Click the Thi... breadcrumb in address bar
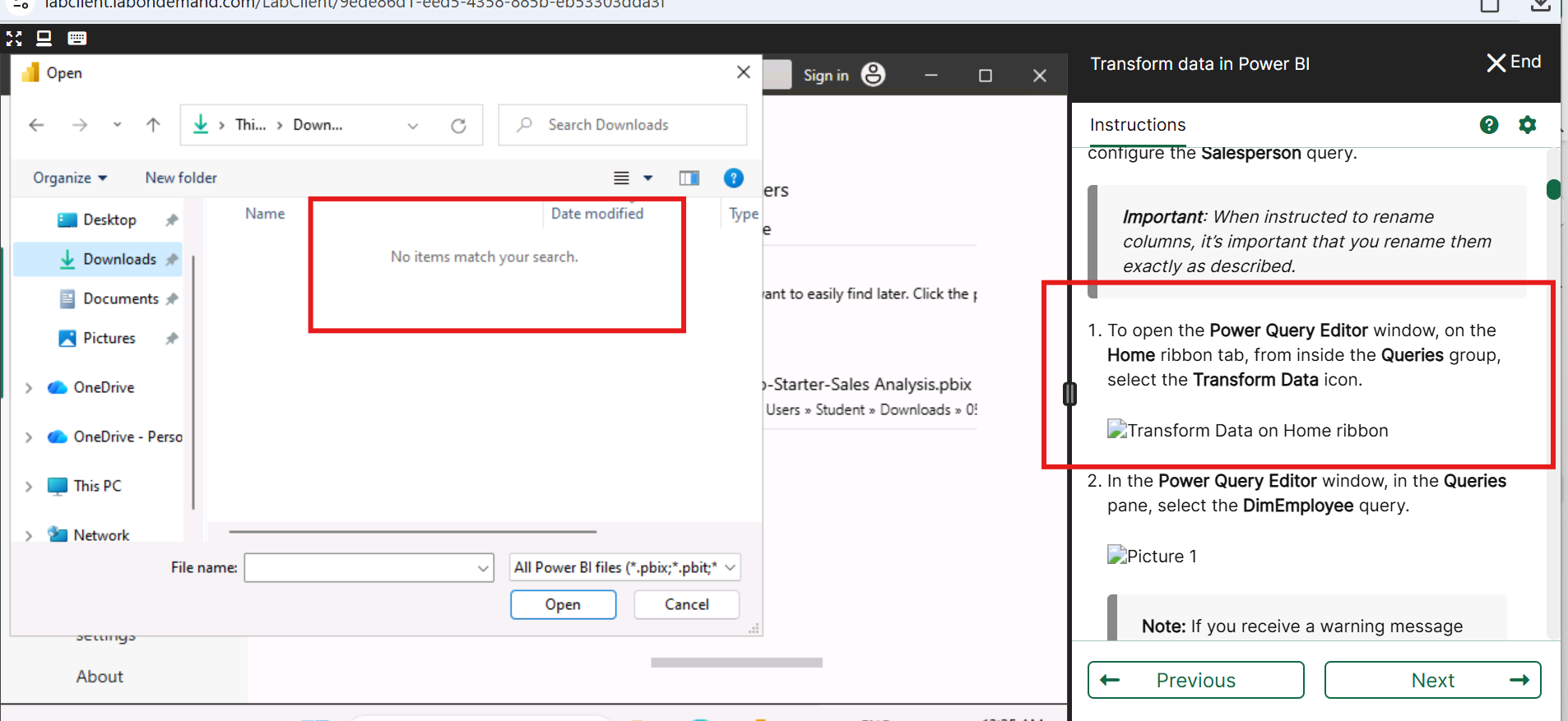This screenshot has width=1568, height=721. [x=250, y=125]
